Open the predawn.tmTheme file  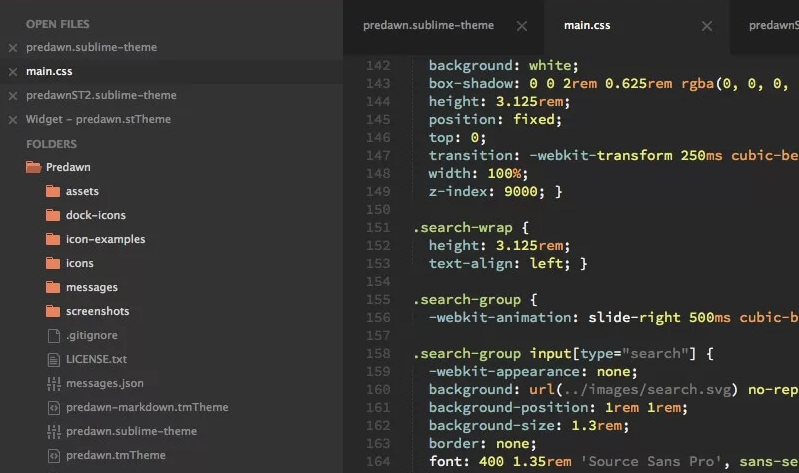pyautogui.click(x=116, y=455)
